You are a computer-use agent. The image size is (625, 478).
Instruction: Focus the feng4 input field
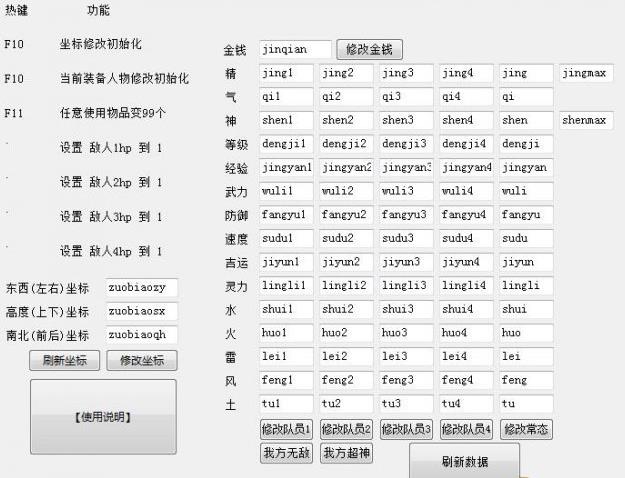click(x=466, y=380)
